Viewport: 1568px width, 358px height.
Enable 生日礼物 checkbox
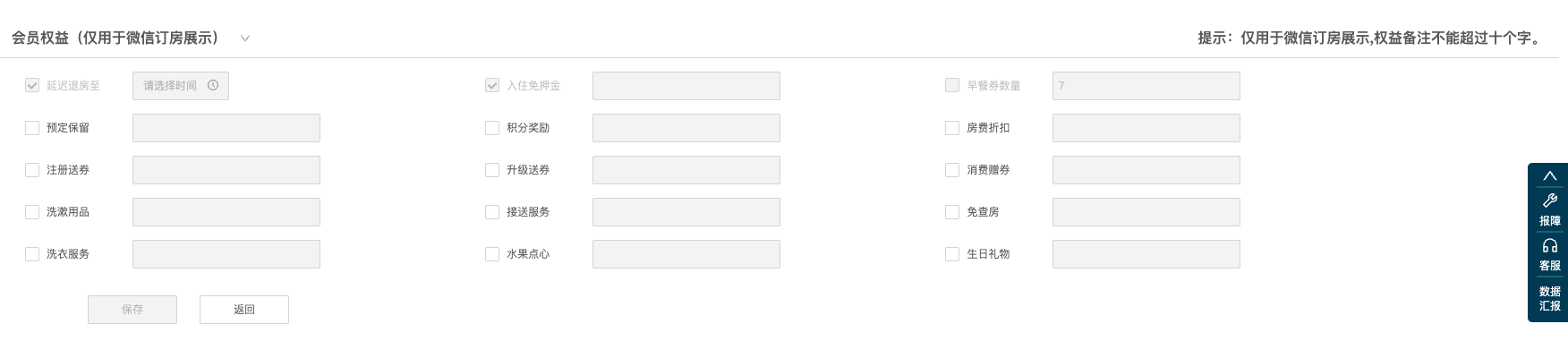[952, 254]
